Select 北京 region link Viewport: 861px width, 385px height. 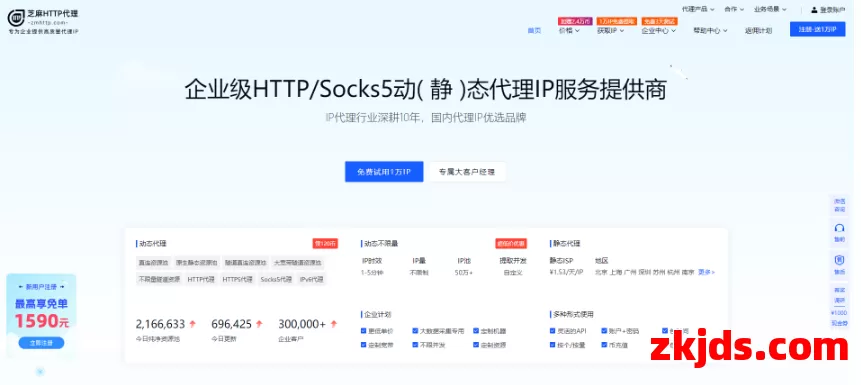click(x=601, y=272)
